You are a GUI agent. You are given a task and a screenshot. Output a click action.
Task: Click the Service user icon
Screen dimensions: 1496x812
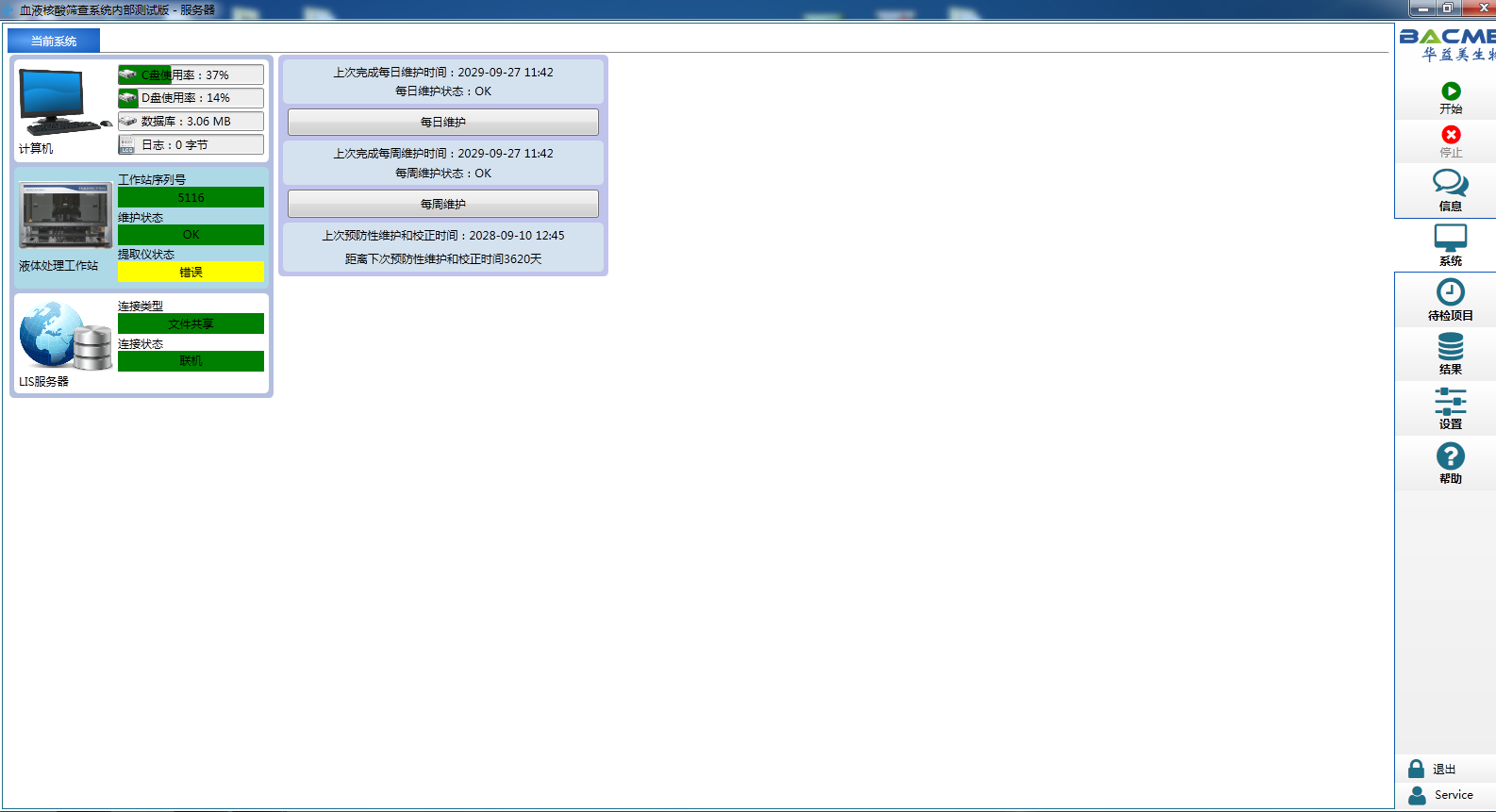[x=1417, y=795]
